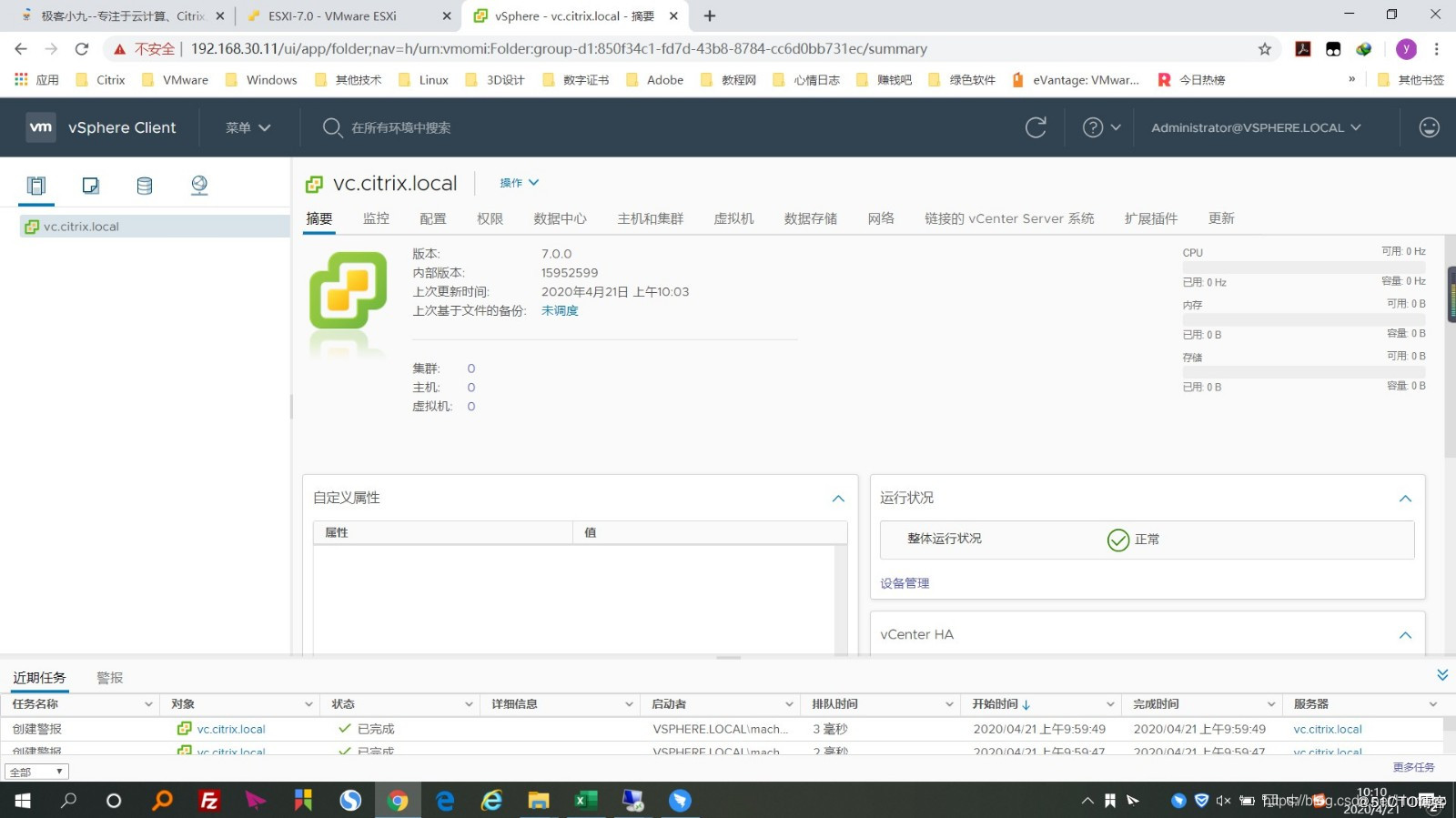Switch to the 数据存储 tab
This screenshot has width=1456, height=818.
(x=810, y=218)
